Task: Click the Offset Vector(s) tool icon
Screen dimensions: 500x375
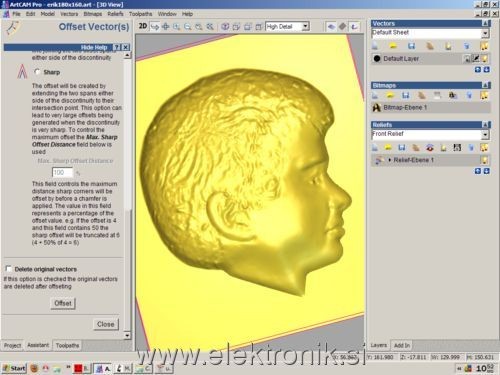Action: click(x=13, y=28)
